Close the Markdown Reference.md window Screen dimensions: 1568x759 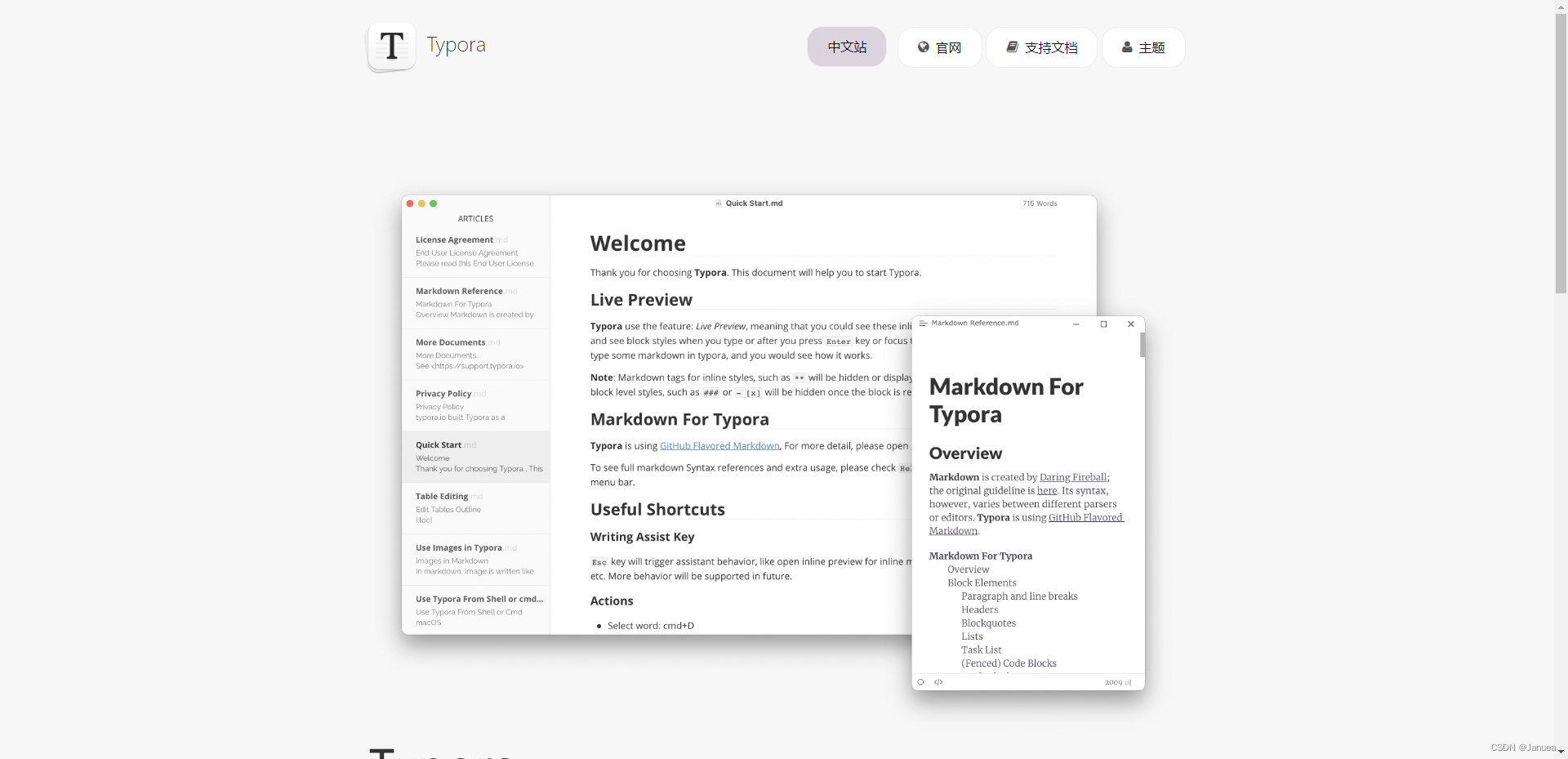point(1131,324)
